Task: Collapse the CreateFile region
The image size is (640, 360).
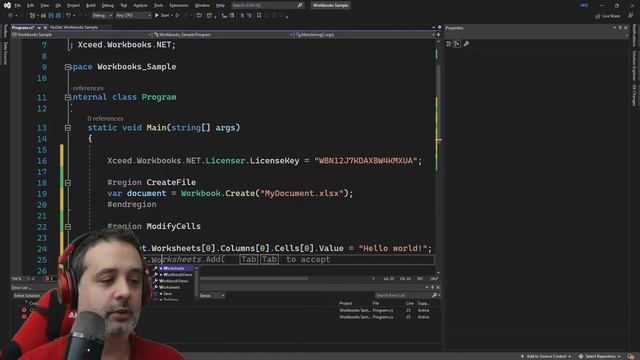Action: (68, 182)
